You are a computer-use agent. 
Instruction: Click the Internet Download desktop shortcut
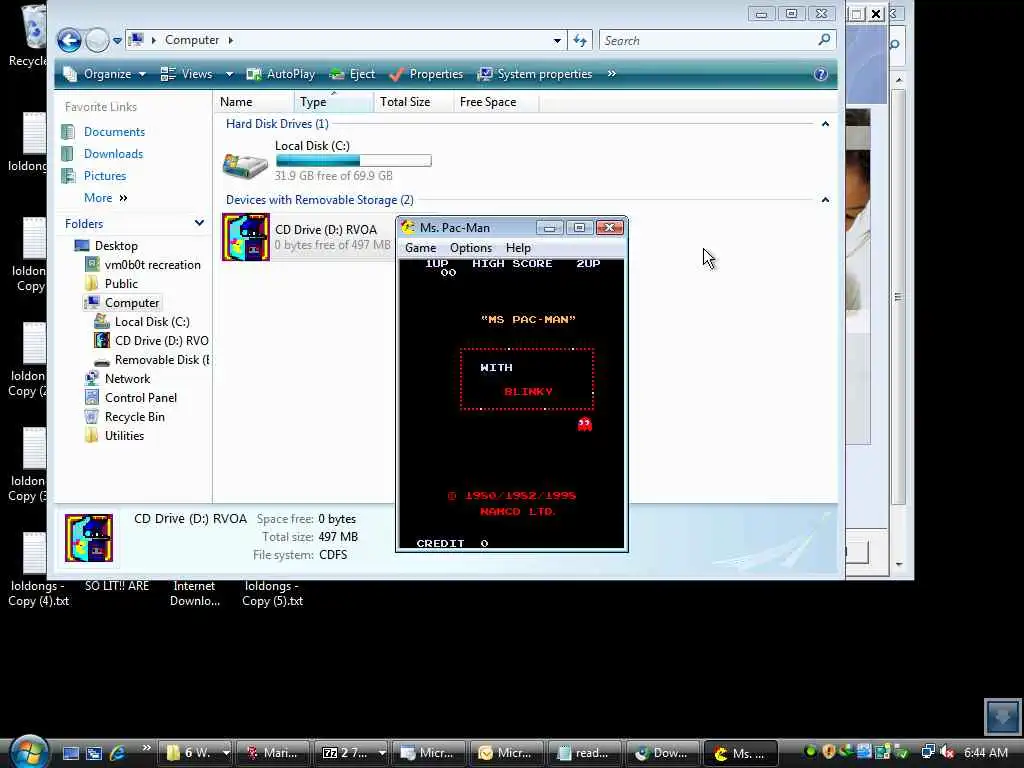click(x=195, y=593)
